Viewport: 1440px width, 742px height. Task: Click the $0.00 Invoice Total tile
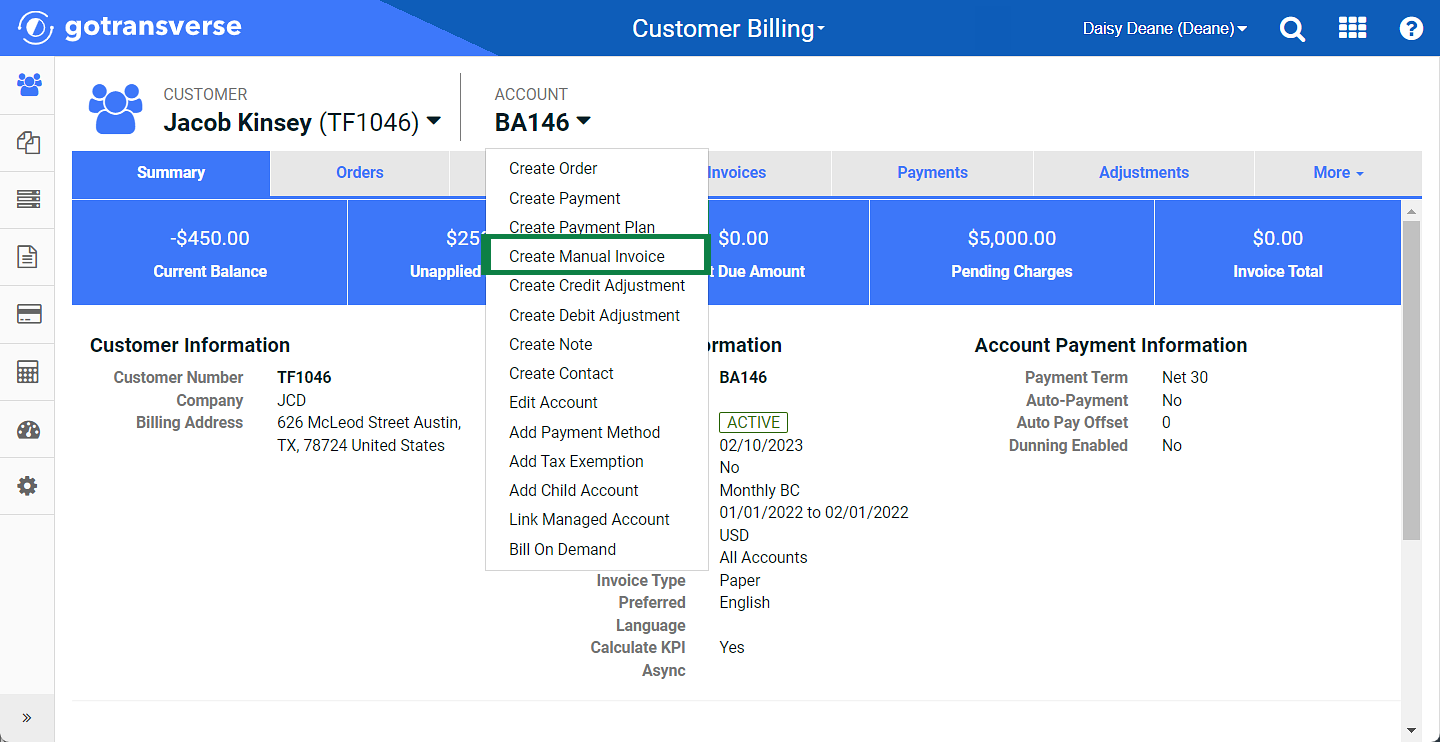coord(1278,252)
